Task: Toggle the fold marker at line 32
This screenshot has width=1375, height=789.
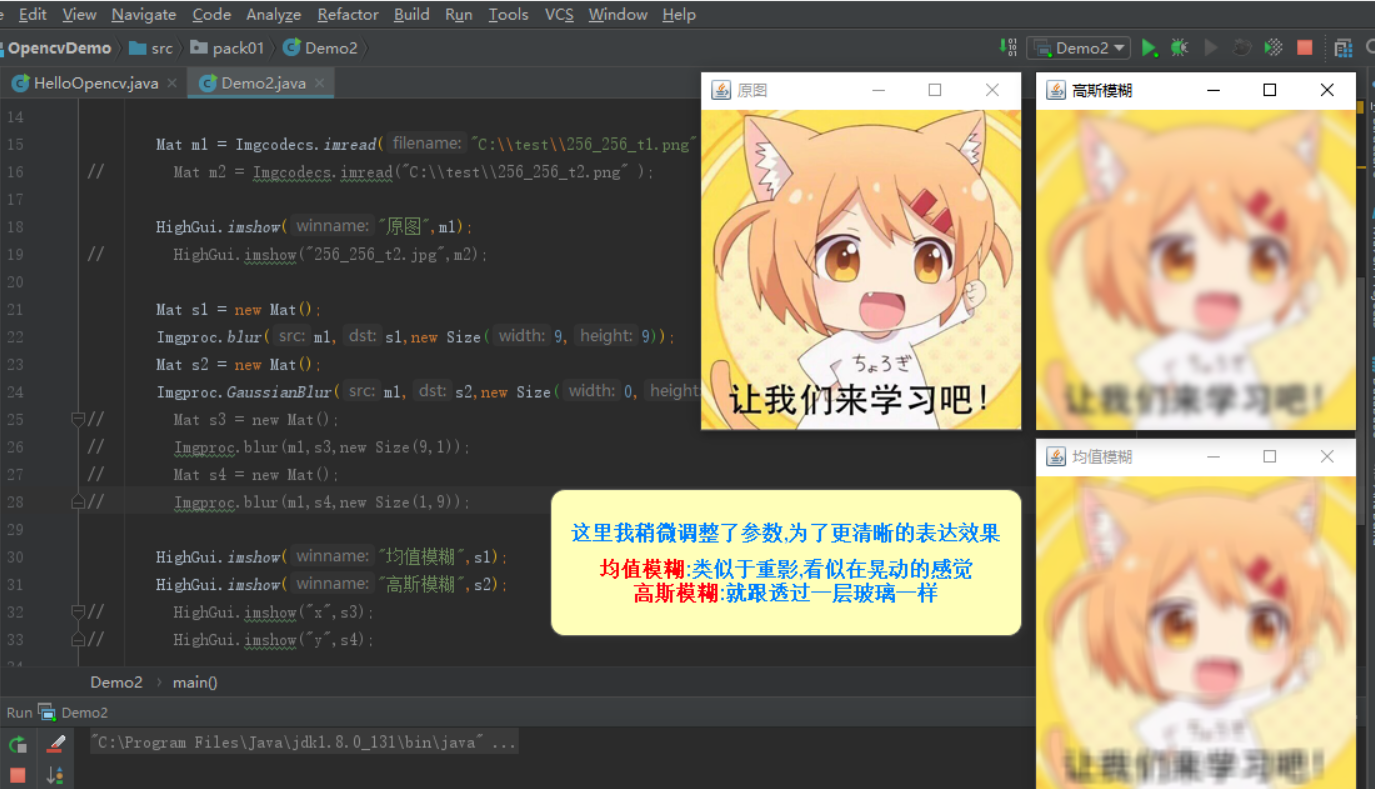Action: click(x=78, y=612)
